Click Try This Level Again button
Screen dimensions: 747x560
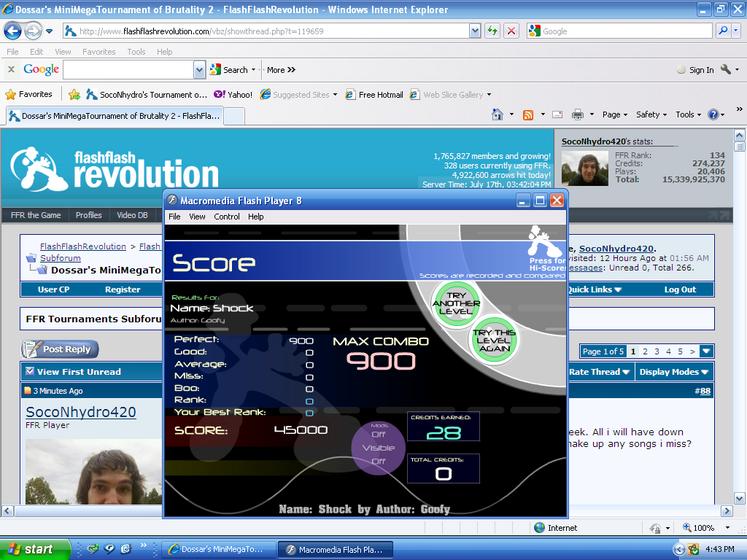pos(494,340)
